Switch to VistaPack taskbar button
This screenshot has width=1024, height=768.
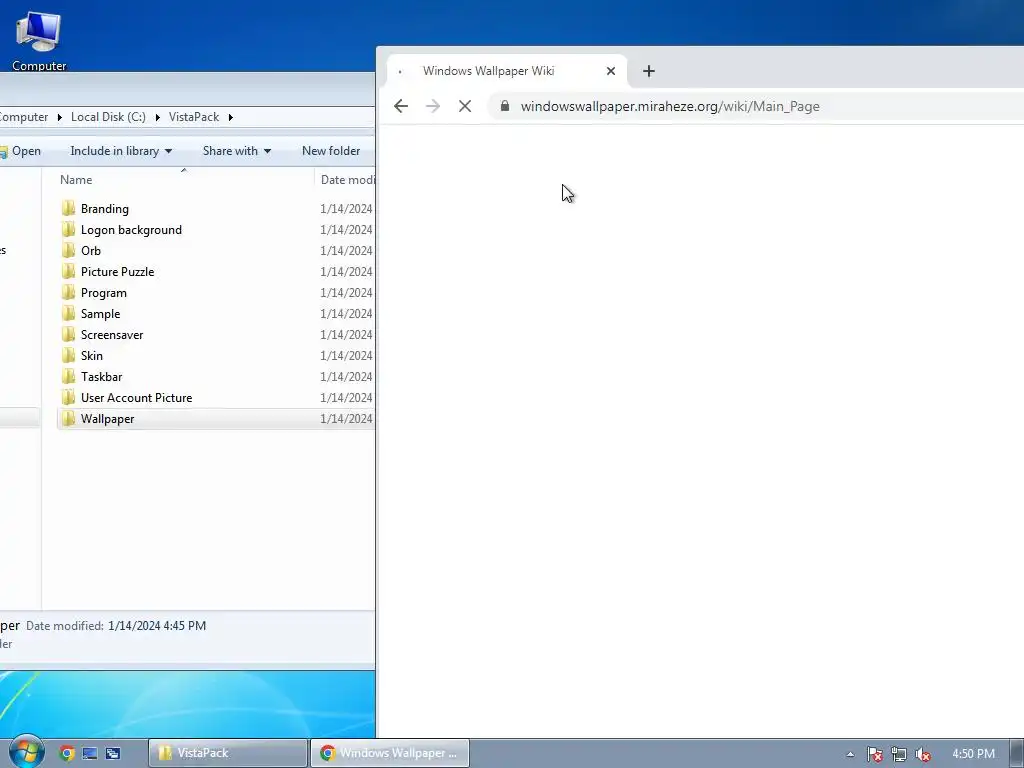tap(228, 753)
